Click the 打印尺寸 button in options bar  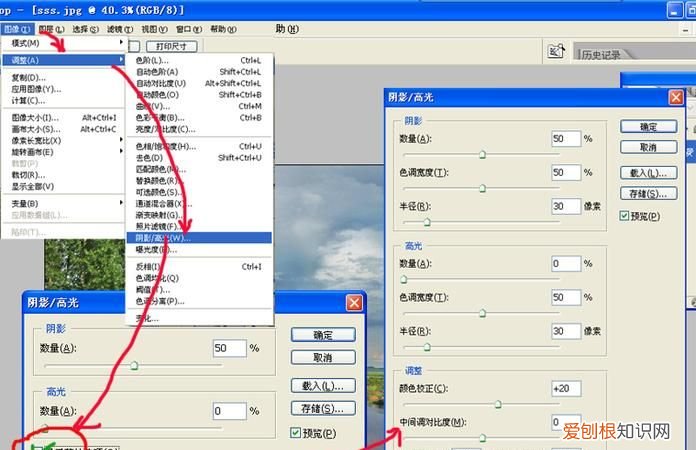(171, 46)
